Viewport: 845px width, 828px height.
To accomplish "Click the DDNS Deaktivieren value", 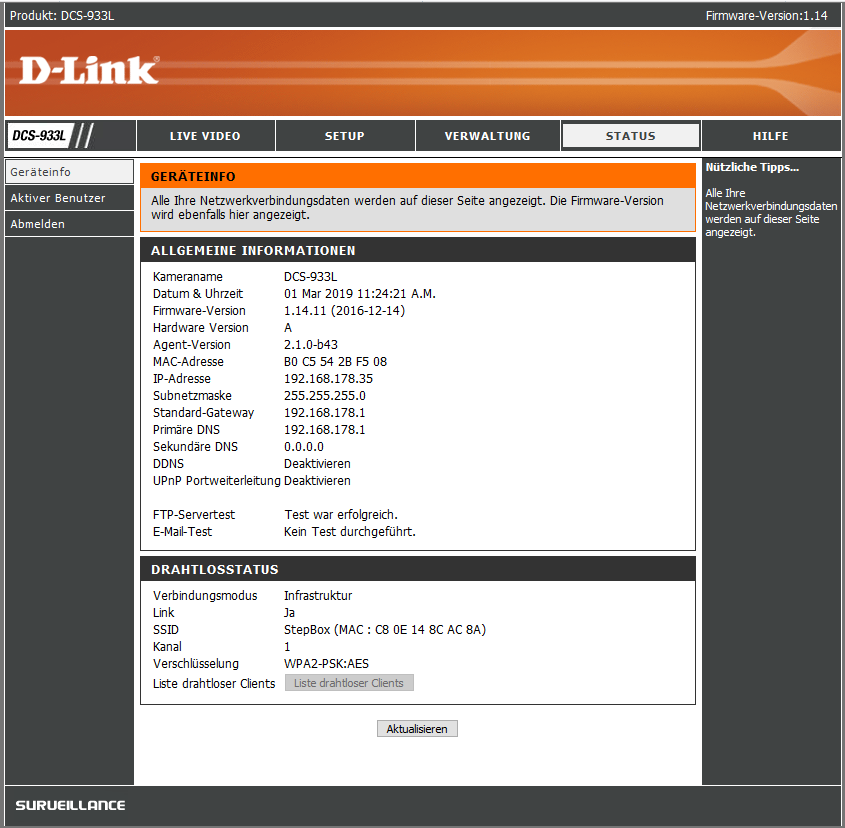I will pos(317,464).
